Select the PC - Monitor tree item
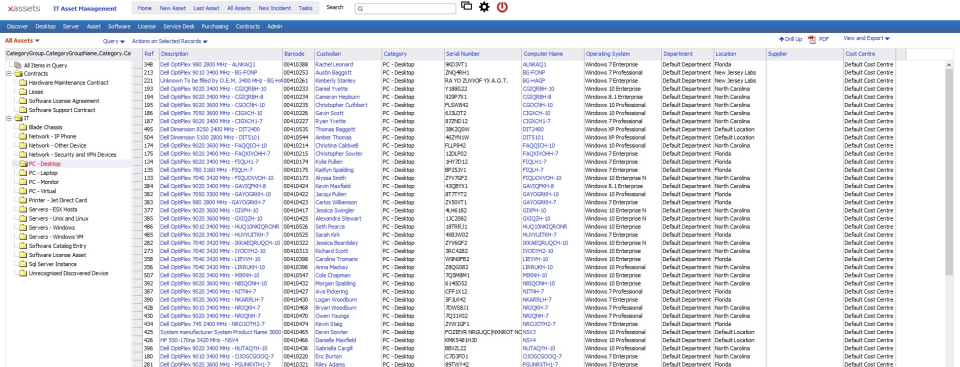The image size is (960, 367). [43, 182]
